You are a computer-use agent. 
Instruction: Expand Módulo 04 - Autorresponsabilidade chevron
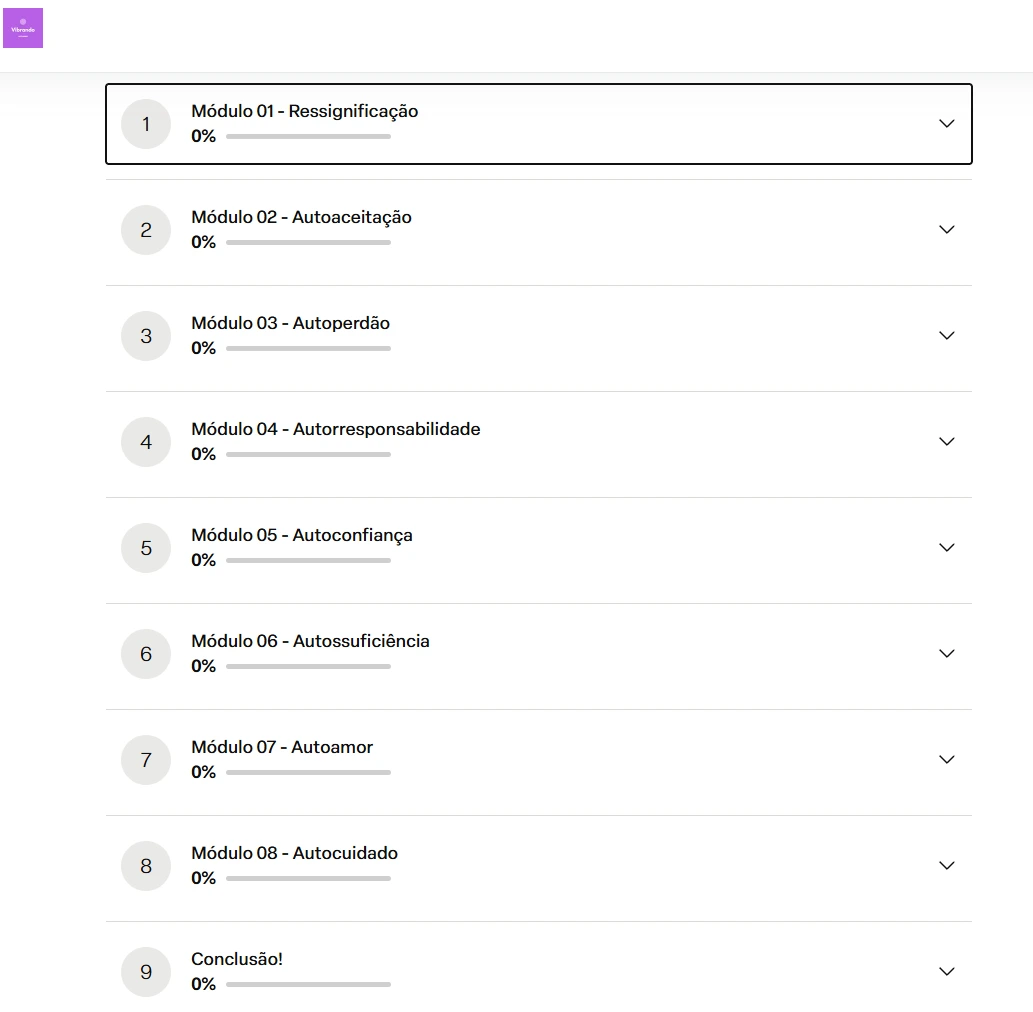947,441
